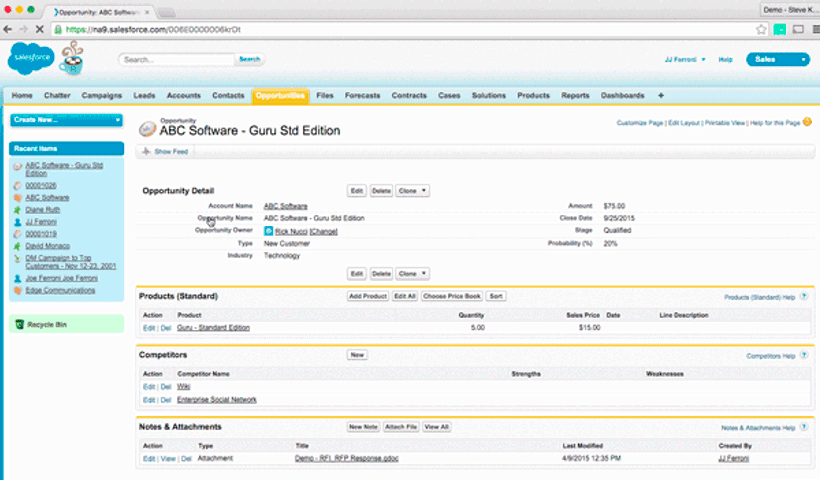
Task: Open the Edge Communications recent item
Action: pos(60,290)
